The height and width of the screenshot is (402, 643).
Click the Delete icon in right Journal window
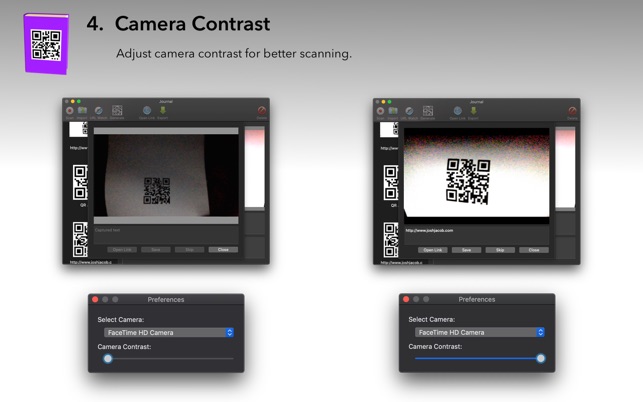click(x=572, y=111)
